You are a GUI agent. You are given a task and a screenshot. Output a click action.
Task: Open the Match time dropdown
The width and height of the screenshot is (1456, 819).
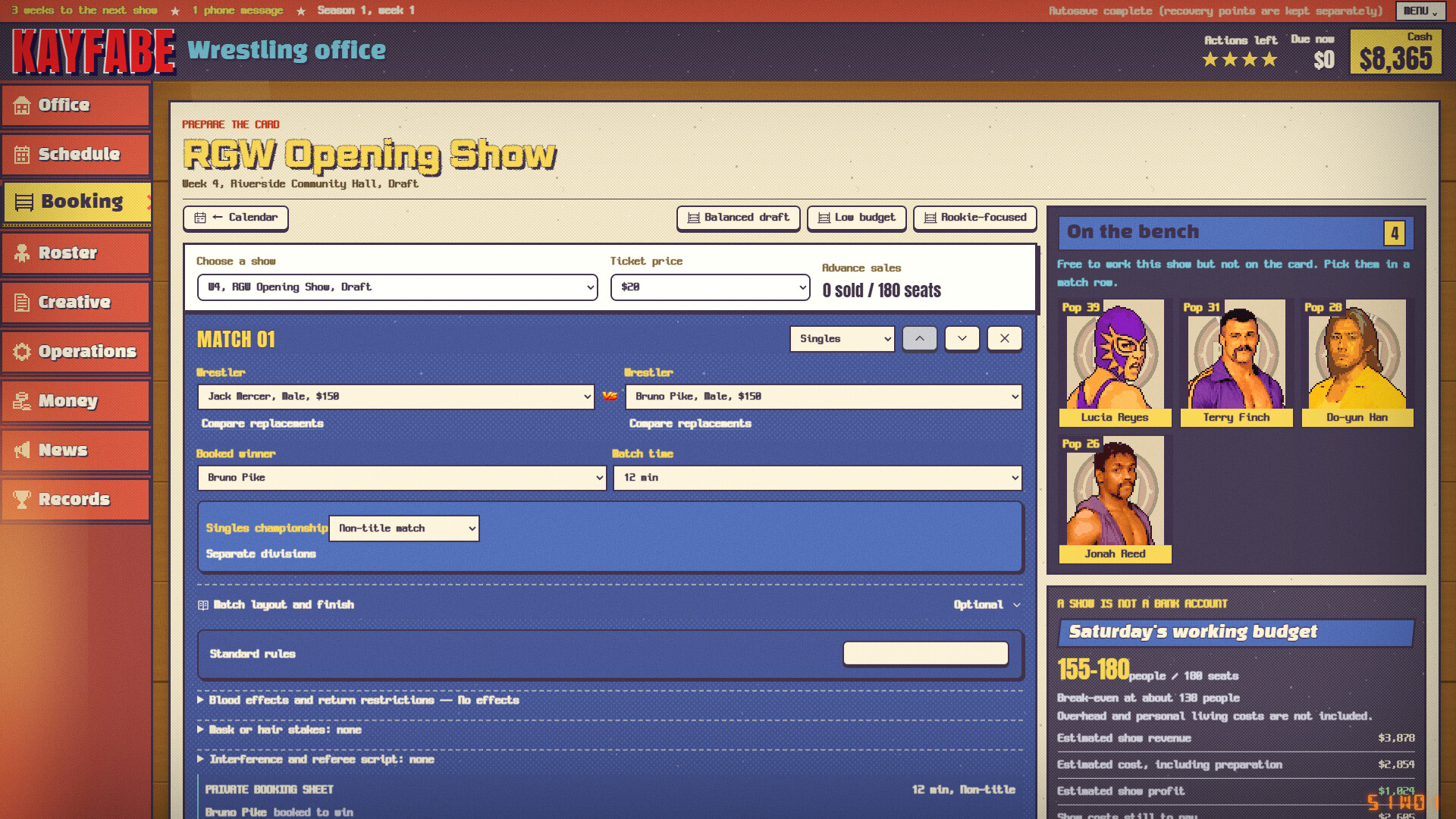[x=817, y=478]
